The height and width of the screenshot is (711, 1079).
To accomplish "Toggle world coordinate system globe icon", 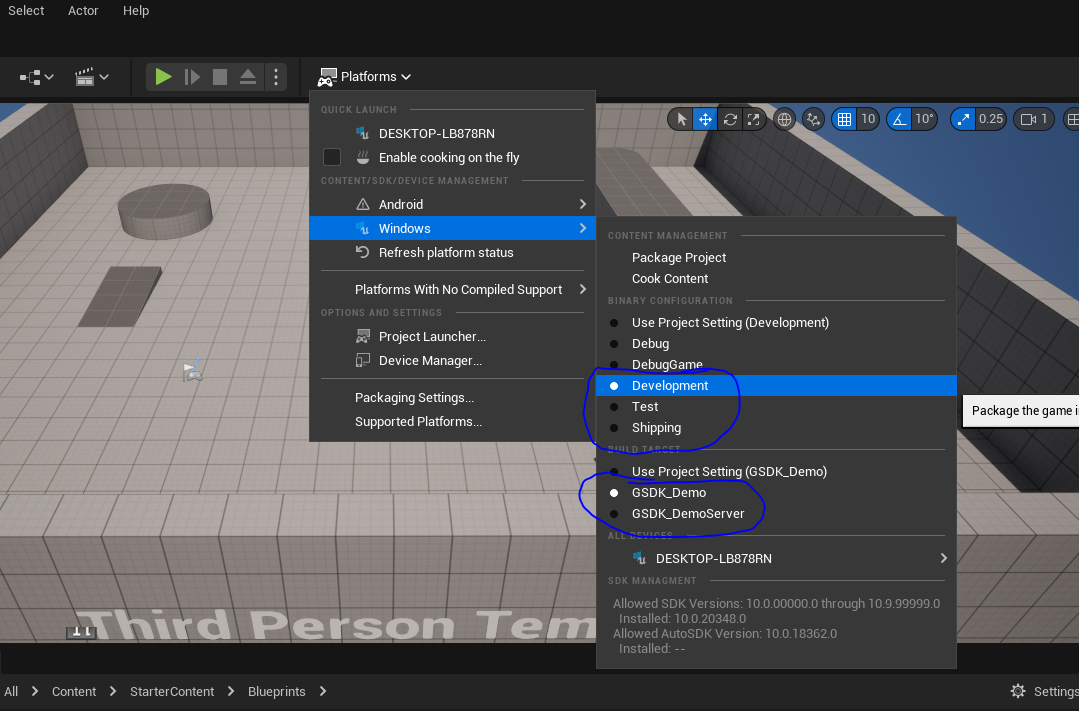I will point(784,119).
